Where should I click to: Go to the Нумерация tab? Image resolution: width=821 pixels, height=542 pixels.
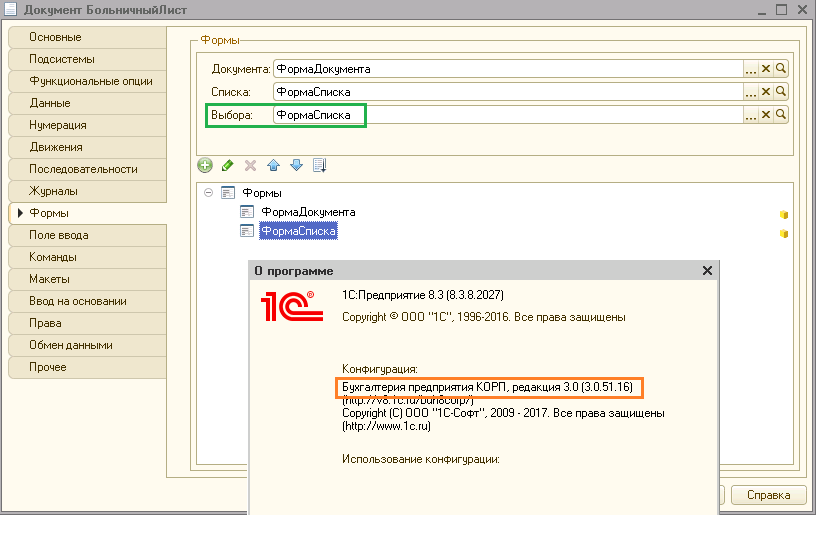click(88, 125)
